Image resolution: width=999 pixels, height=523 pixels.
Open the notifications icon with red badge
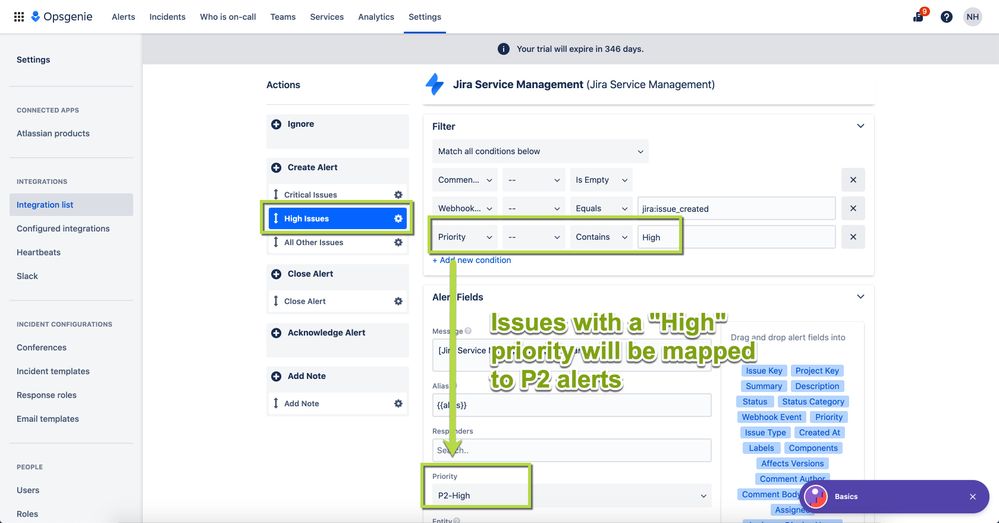[x=919, y=16]
